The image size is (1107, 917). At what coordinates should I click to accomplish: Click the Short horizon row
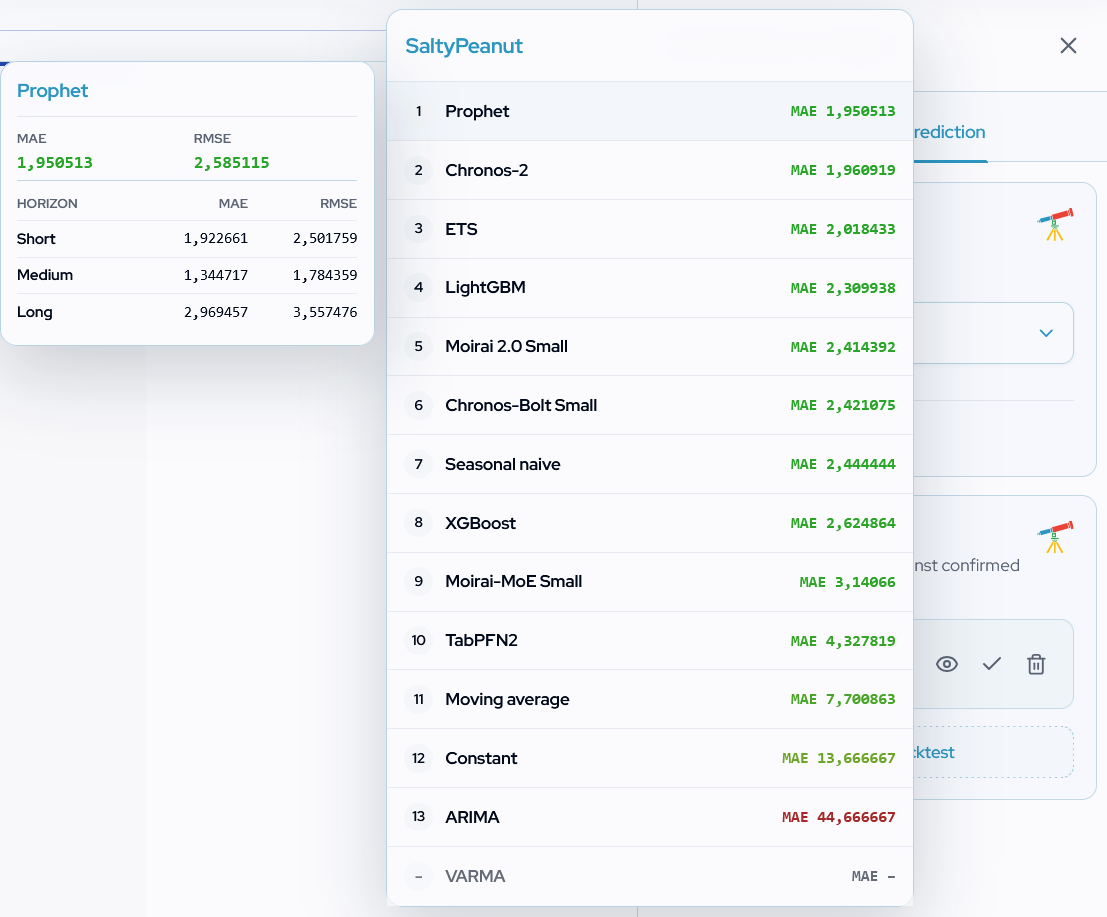coord(187,239)
